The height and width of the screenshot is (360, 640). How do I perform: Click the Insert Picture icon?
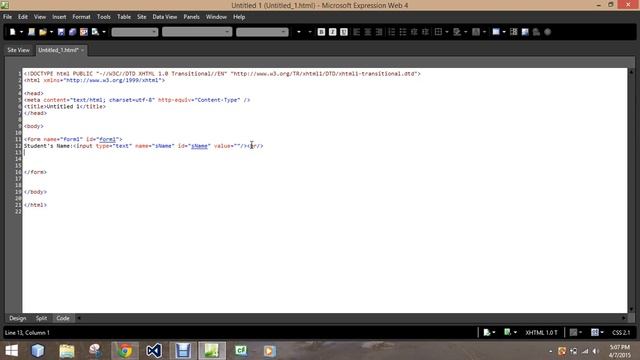525,32
